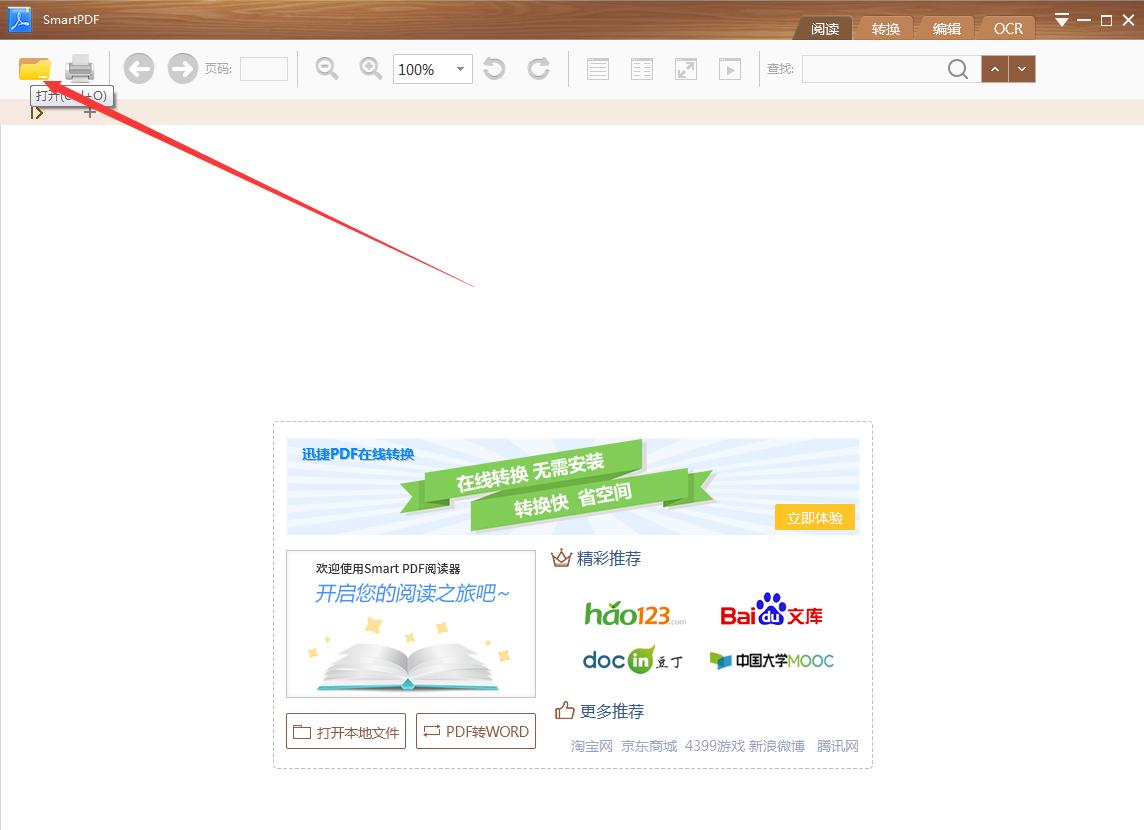The width and height of the screenshot is (1144, 830).
Task: Select the zoom out magnifier icon
Action: pos(325,69)
